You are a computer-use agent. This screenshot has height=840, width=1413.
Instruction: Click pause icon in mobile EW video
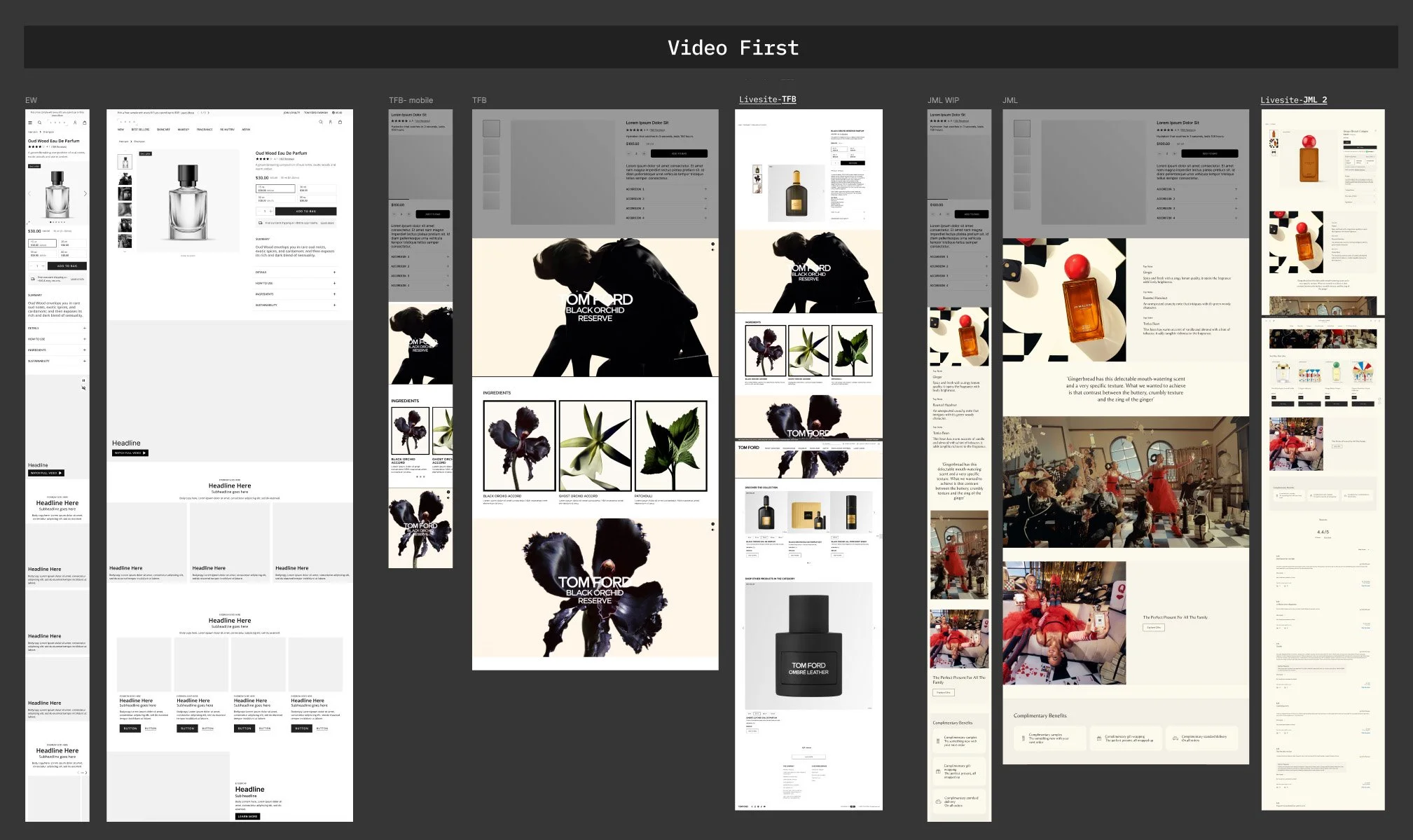[83, 380]
